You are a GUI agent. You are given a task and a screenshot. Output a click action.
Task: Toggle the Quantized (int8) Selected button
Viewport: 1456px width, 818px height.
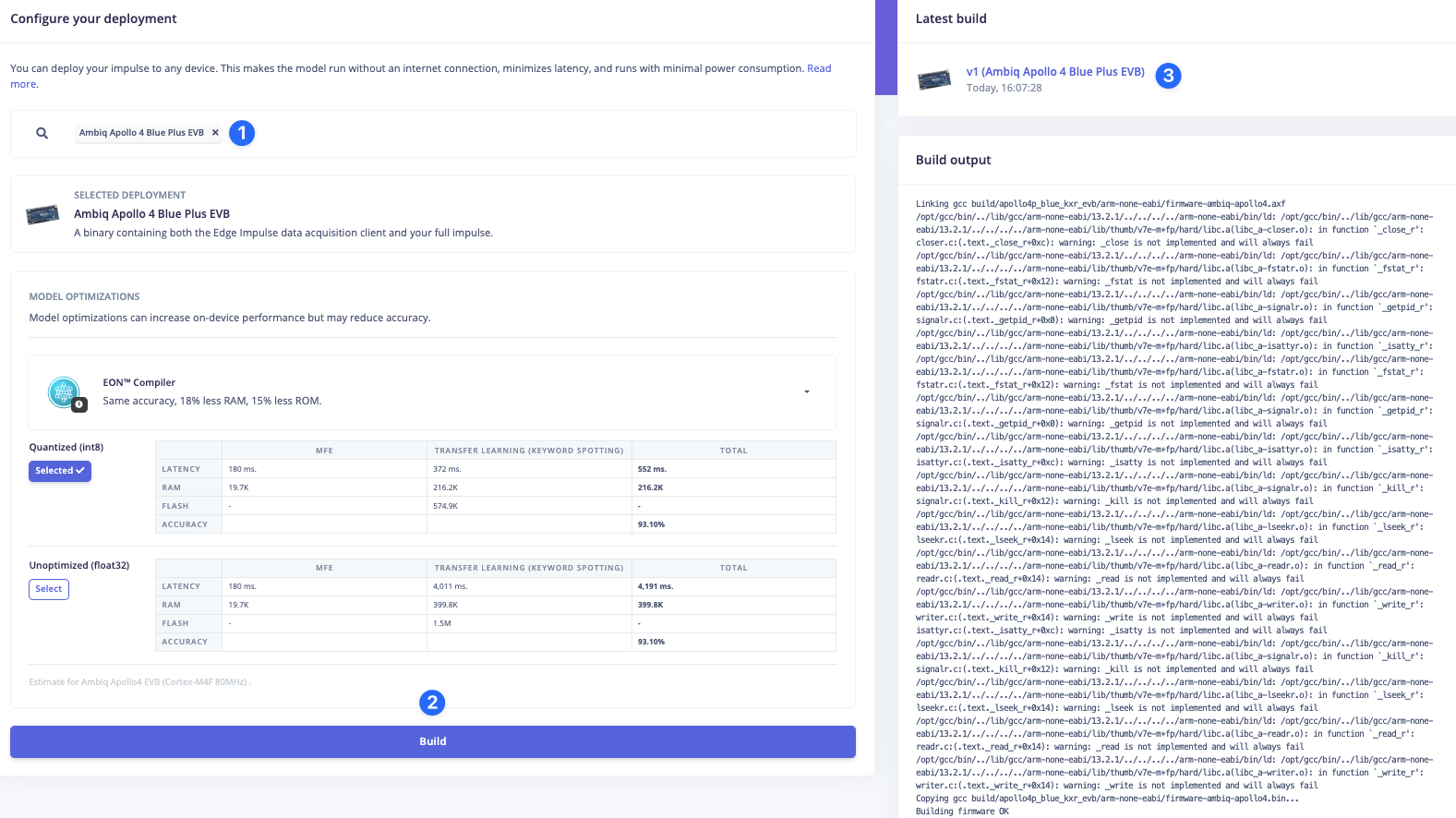pyautogui.click(x=60, y=471)
